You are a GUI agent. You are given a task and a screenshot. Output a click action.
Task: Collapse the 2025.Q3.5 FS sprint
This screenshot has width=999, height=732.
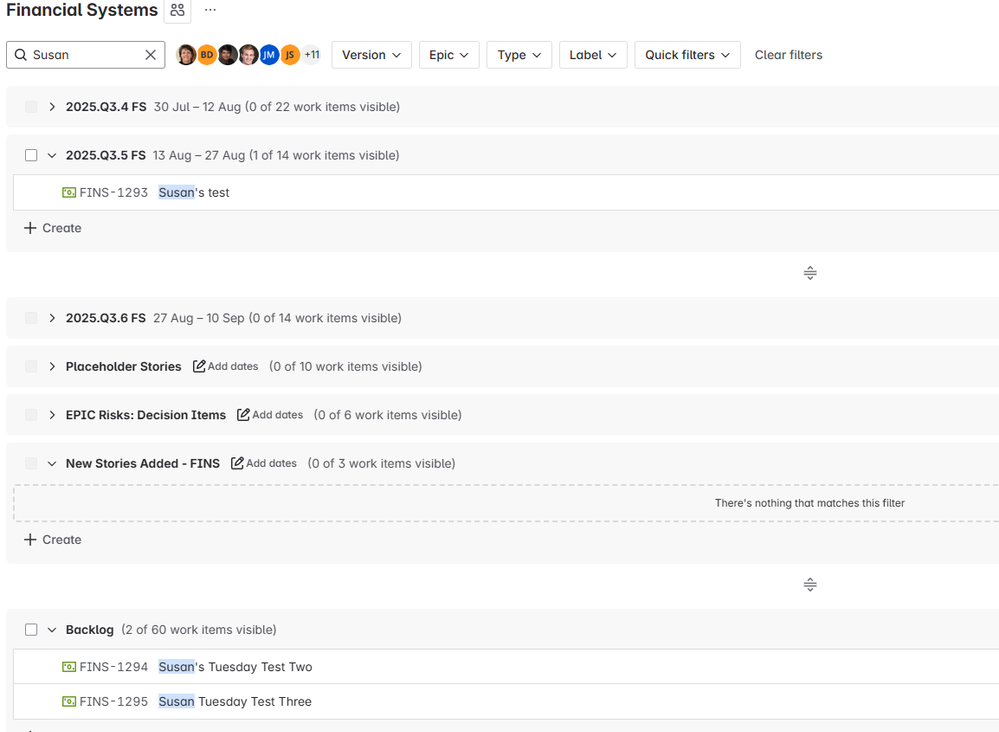tap(52, 155)
